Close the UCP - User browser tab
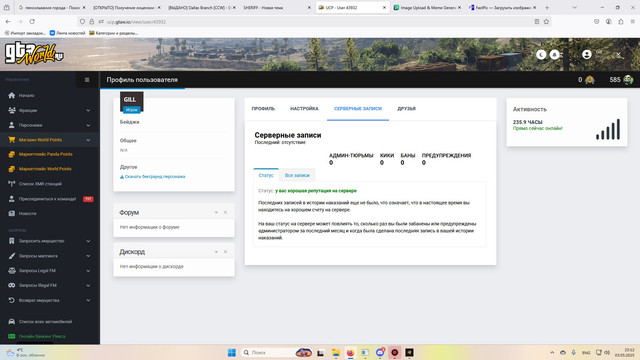640x360 pixels. 384,8
